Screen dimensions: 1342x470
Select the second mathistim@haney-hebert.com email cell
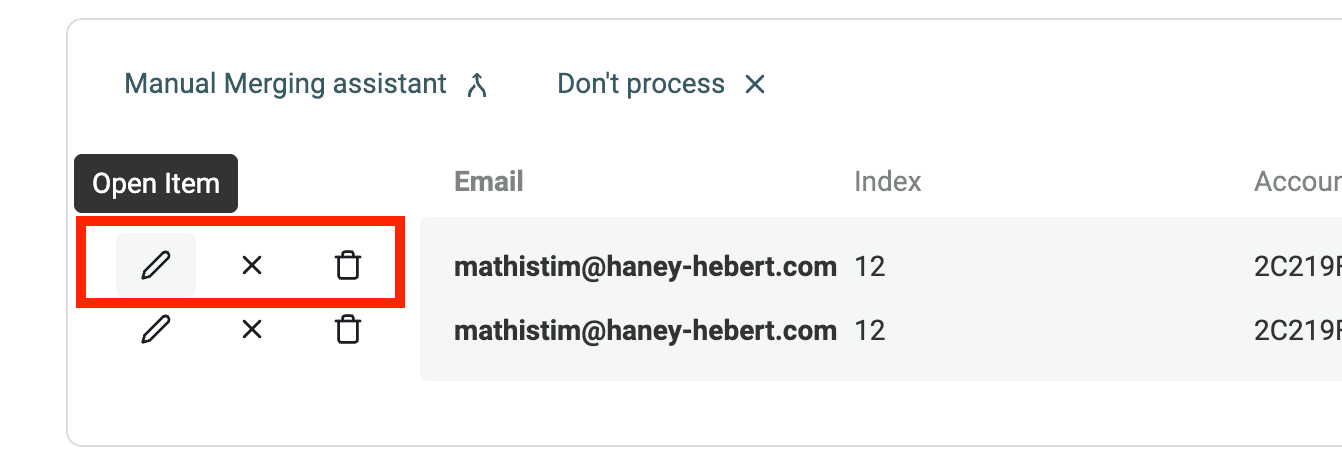tap(645, 330)
